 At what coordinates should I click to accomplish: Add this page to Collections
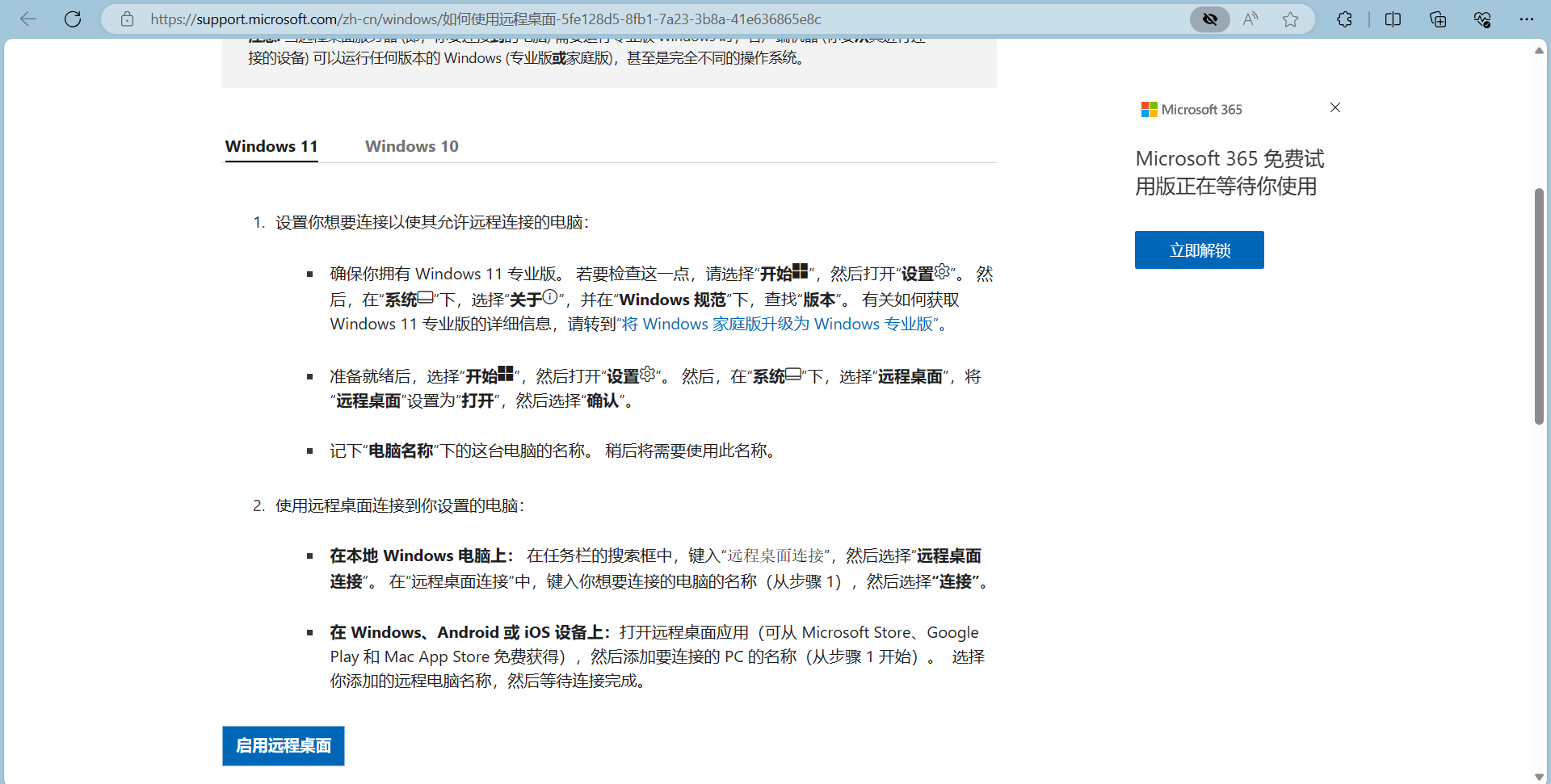point(1438,19)
